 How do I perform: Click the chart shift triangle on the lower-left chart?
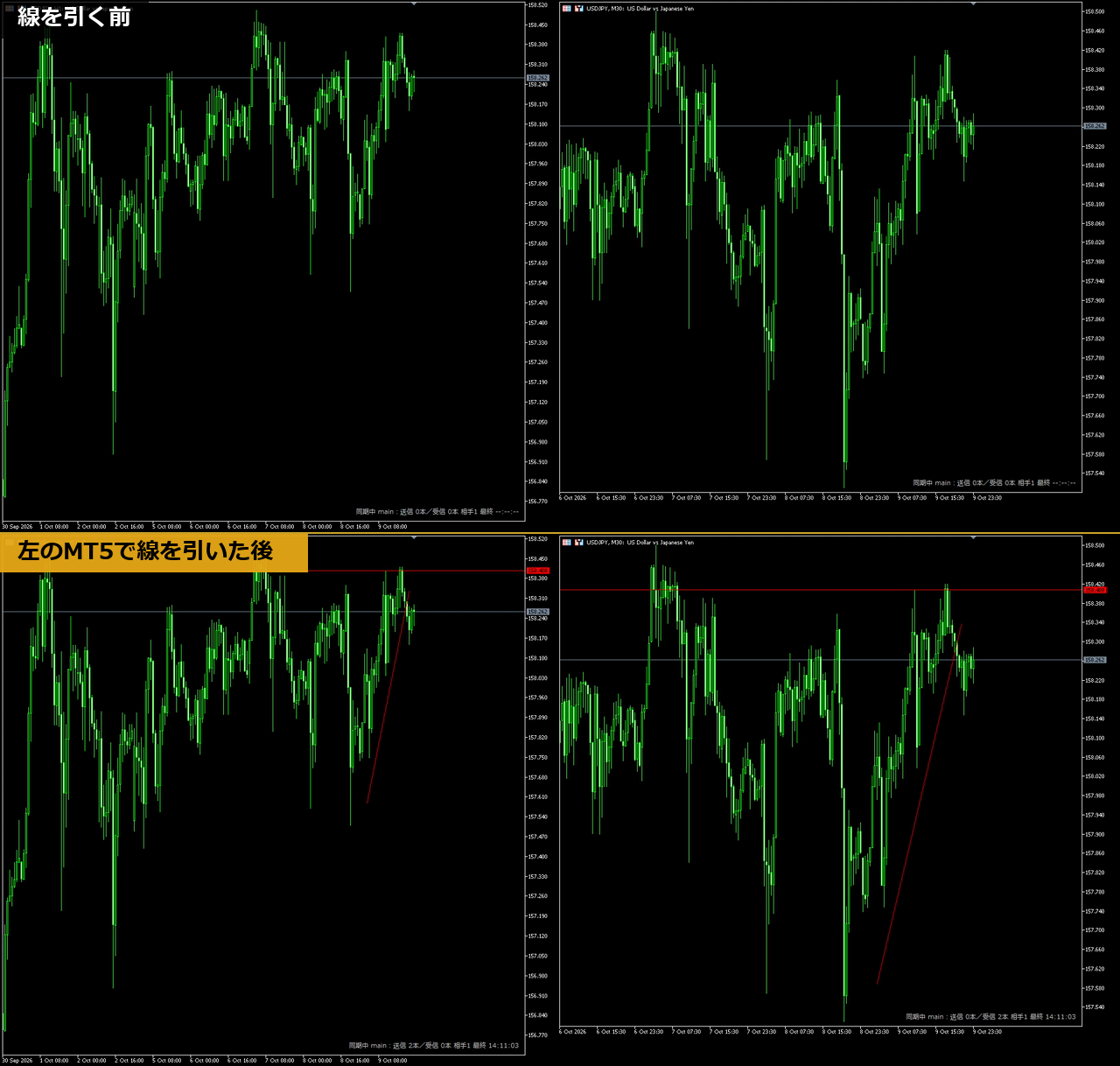[414, 538]
